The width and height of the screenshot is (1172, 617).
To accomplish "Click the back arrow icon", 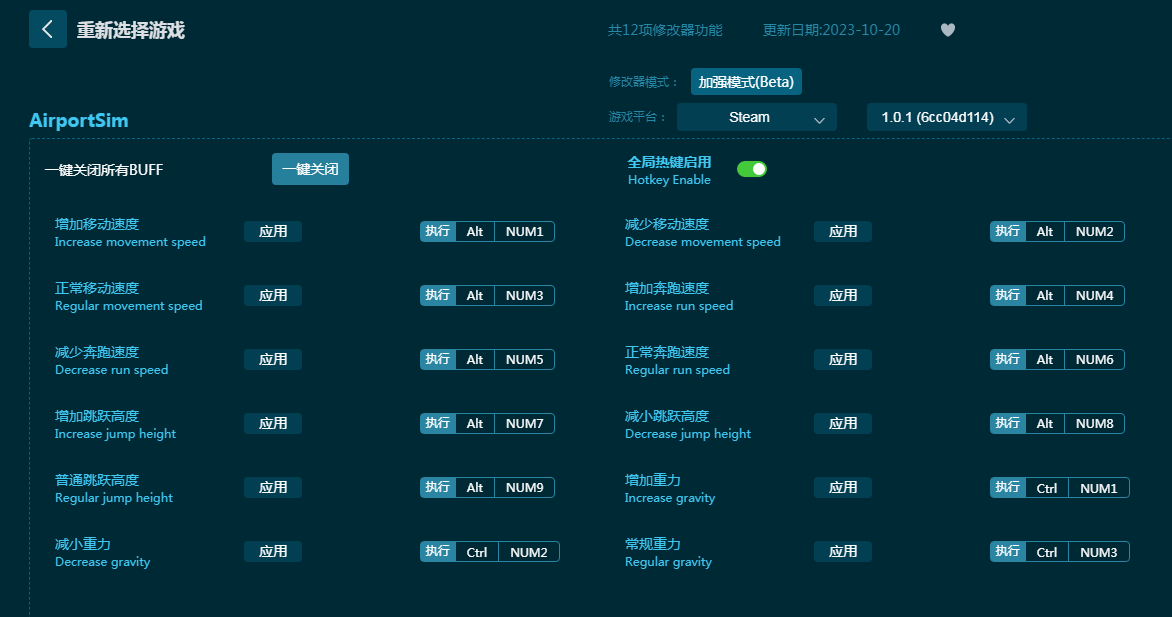I will [x=47, y=30].
